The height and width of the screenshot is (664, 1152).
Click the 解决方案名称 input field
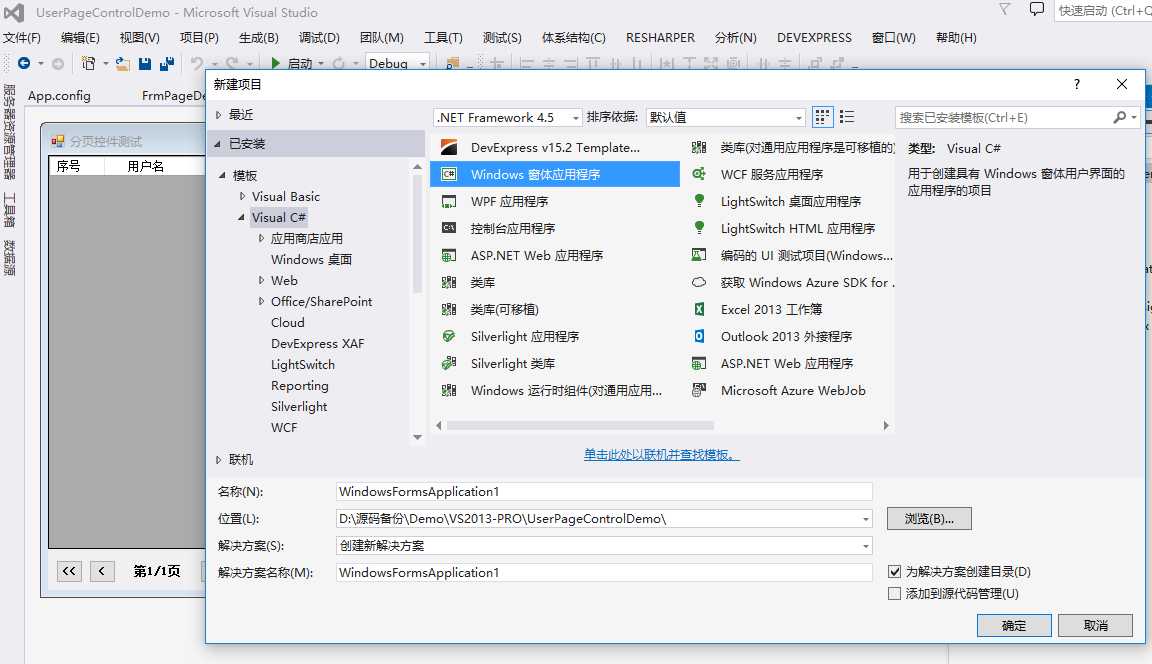point(604,573)
